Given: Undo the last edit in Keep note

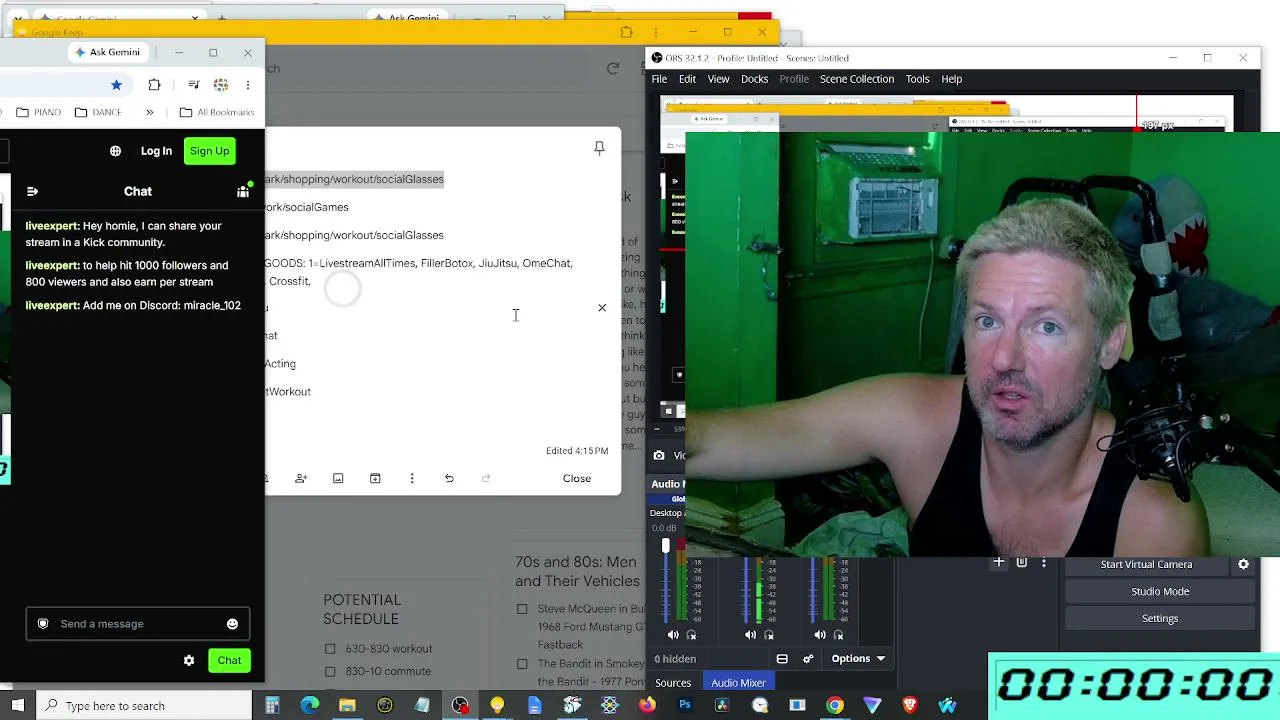Looking at the screenshot, I should pyautogui.click(x=449, y=478).
